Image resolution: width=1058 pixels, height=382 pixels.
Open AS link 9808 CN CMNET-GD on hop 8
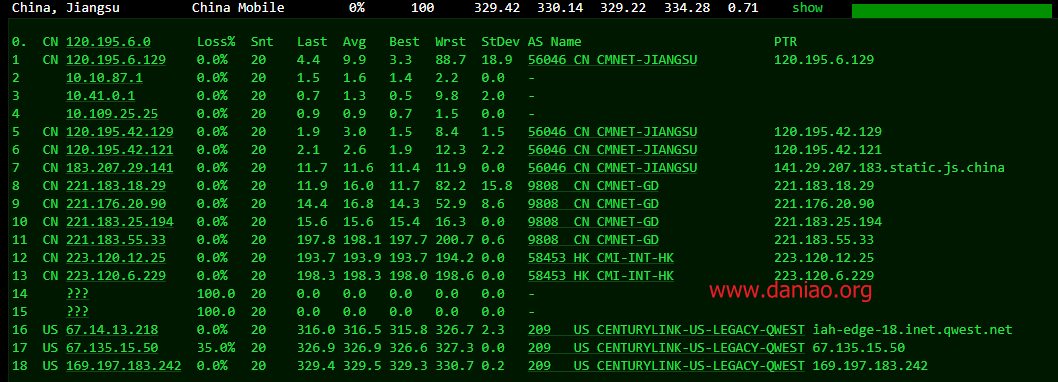pos(594,186)
